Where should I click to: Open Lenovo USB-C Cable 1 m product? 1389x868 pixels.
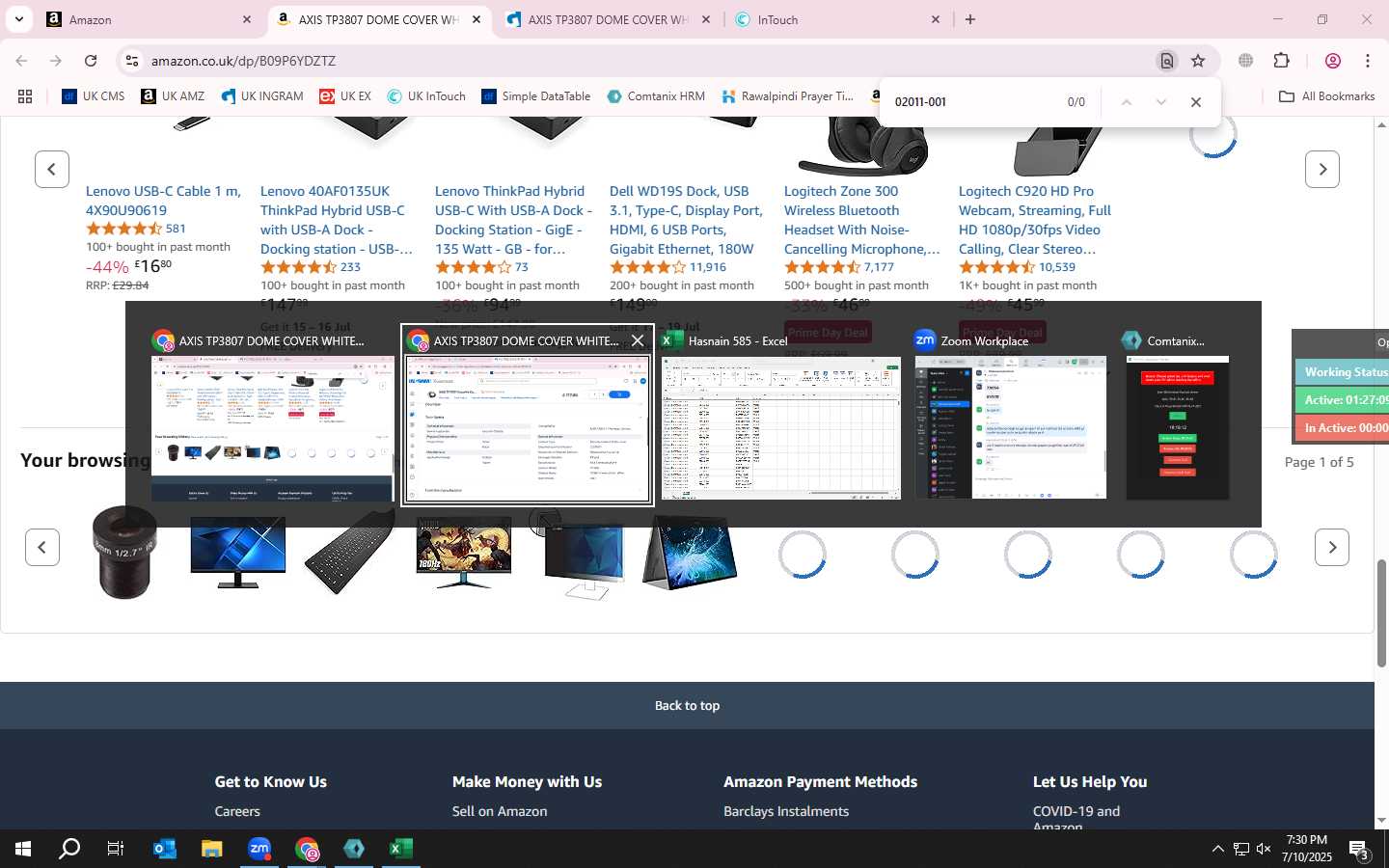(164, 201)
